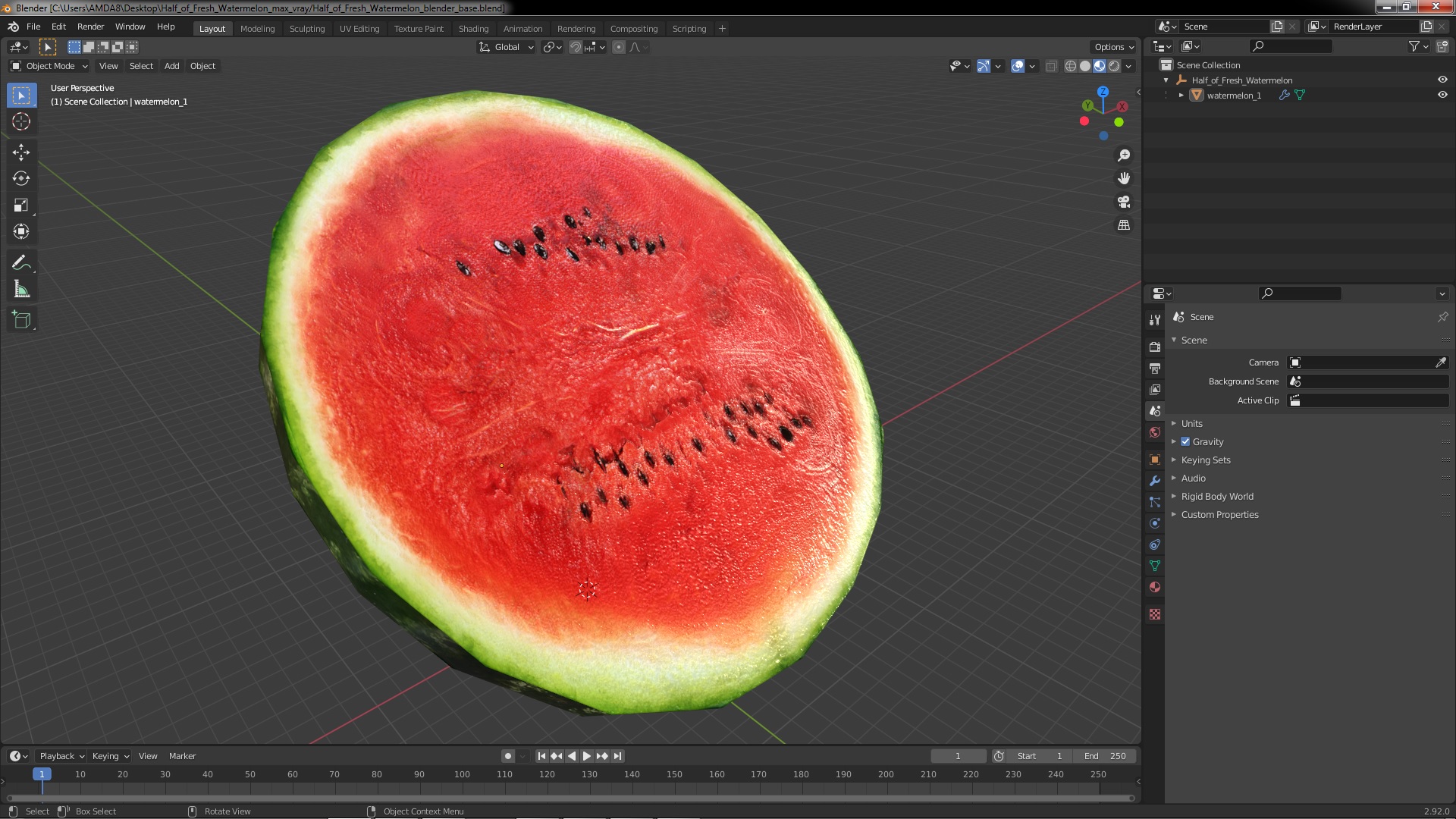Viewport: 1456px width, 819px height.
Task: Open the Material properties tab
Action: (x=1155, y=587)
